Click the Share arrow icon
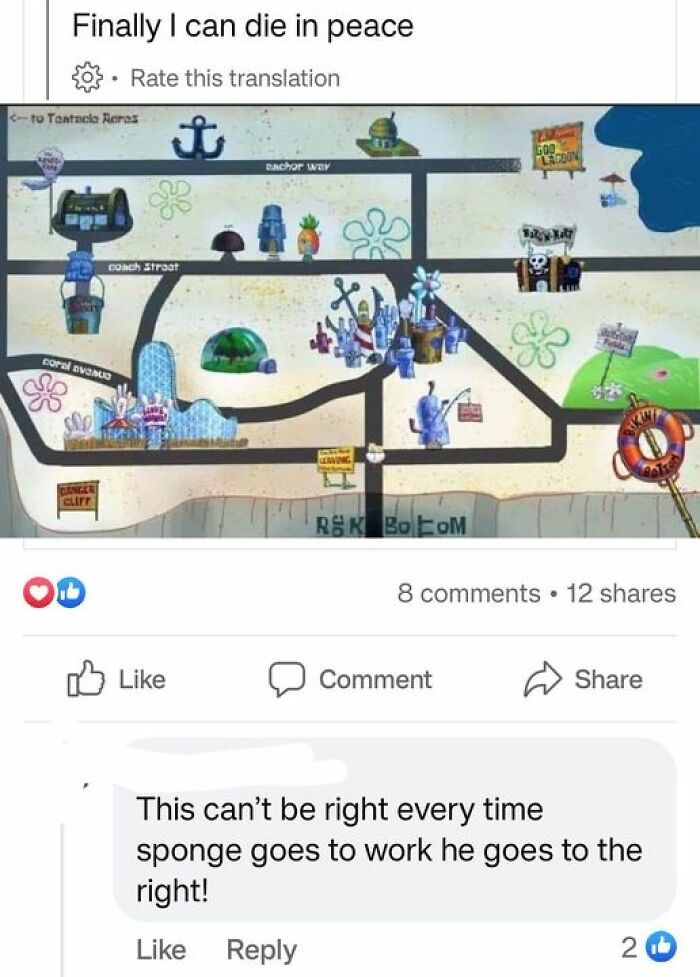The width and height of the screenshot is (700, 977). (x=543, y=679)
